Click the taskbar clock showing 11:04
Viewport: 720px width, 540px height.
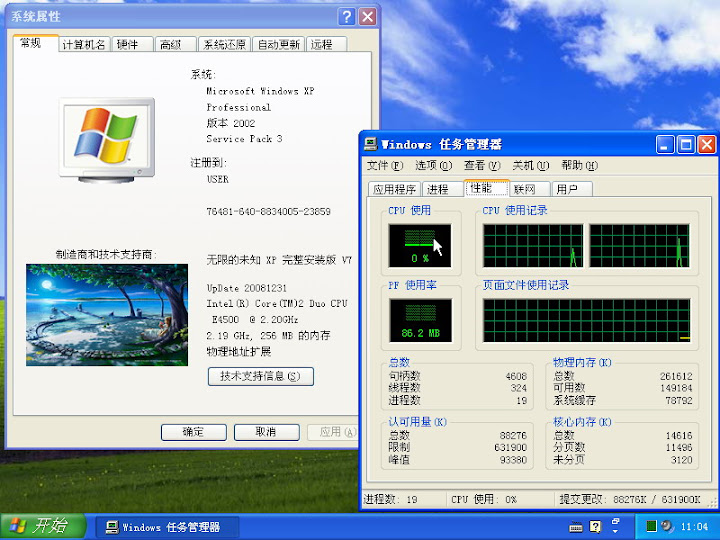694,527
